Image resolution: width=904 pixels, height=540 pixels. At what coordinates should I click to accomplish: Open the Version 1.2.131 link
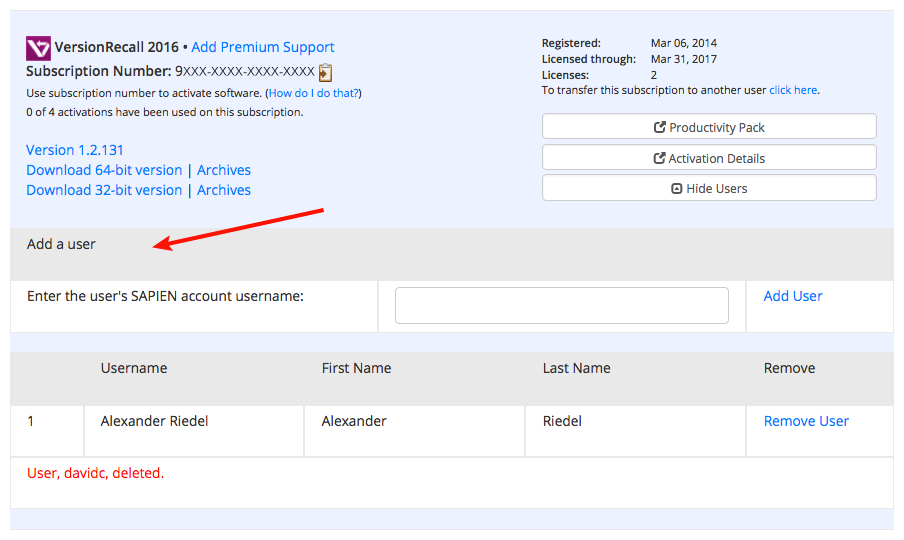75,150
